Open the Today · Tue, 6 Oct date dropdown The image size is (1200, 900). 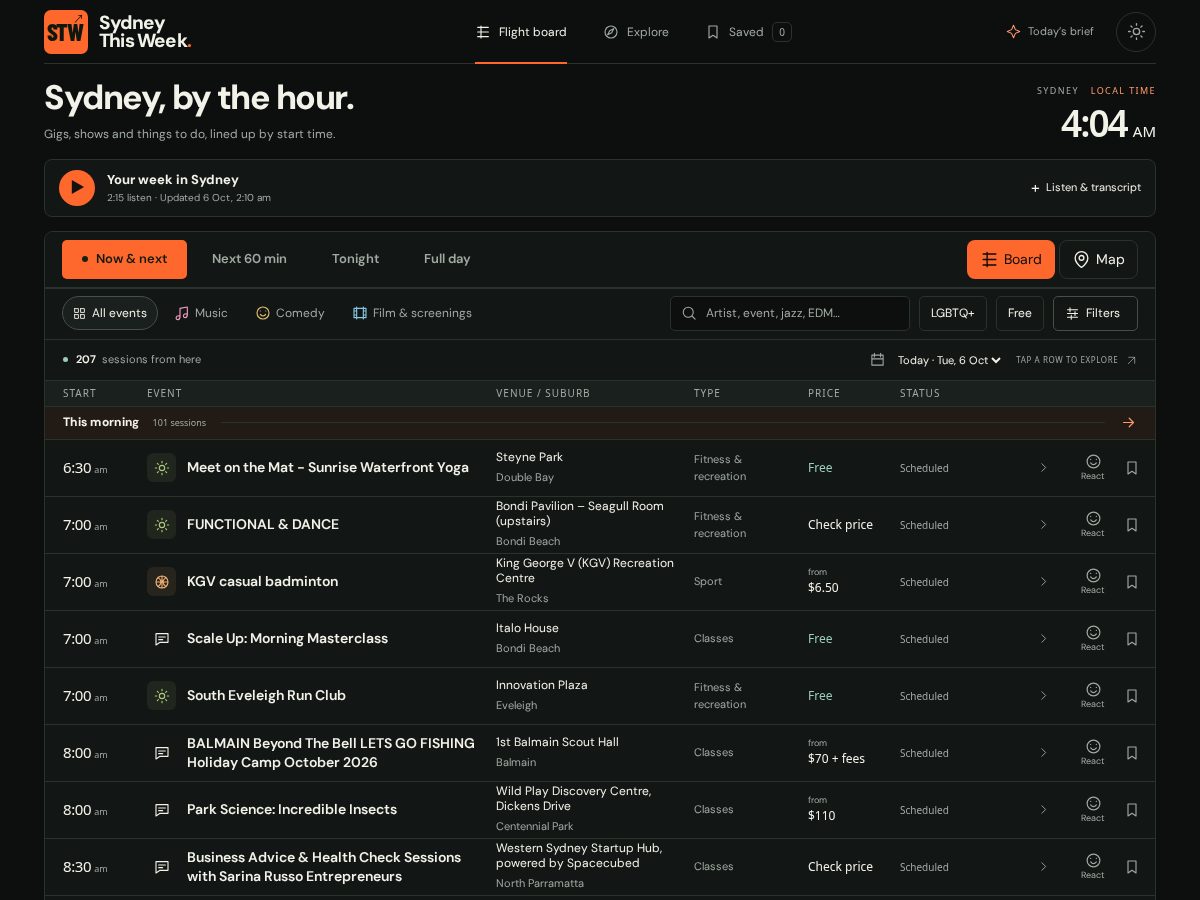948,360
